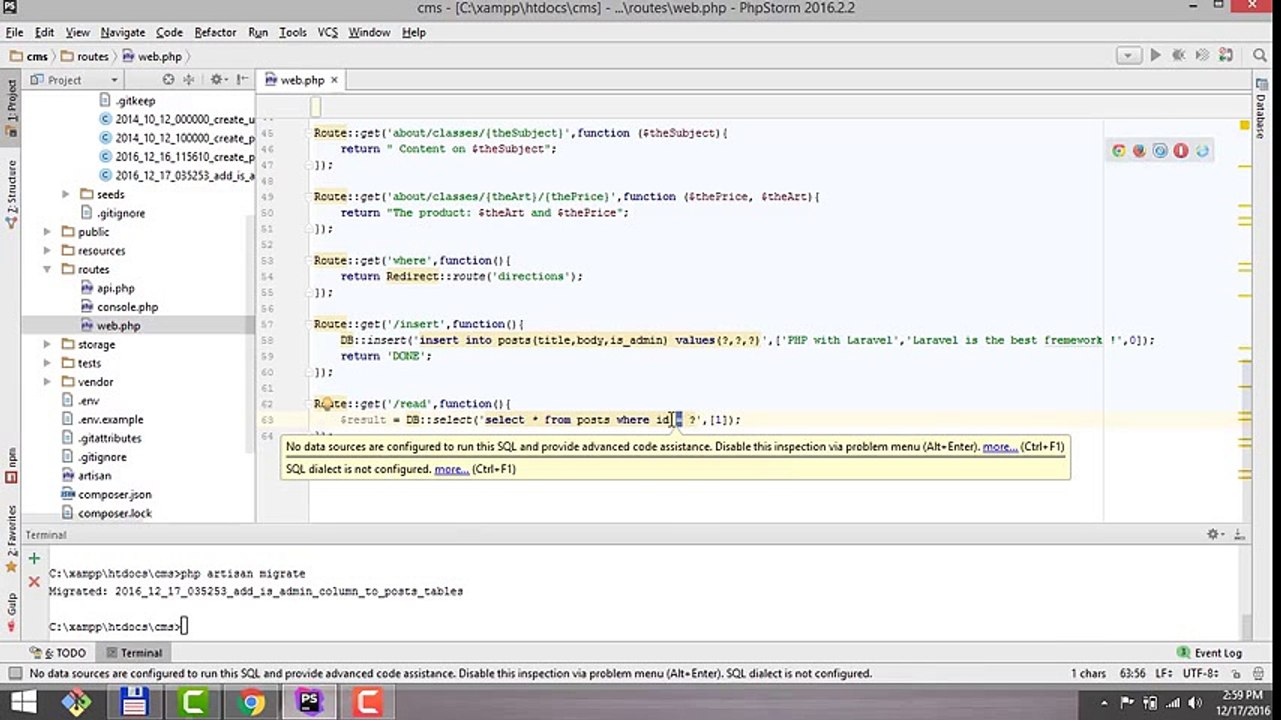This screenshot has height=720, width=1281.
Task: Toggle the Structure side panel
Action: click(11, 188)
